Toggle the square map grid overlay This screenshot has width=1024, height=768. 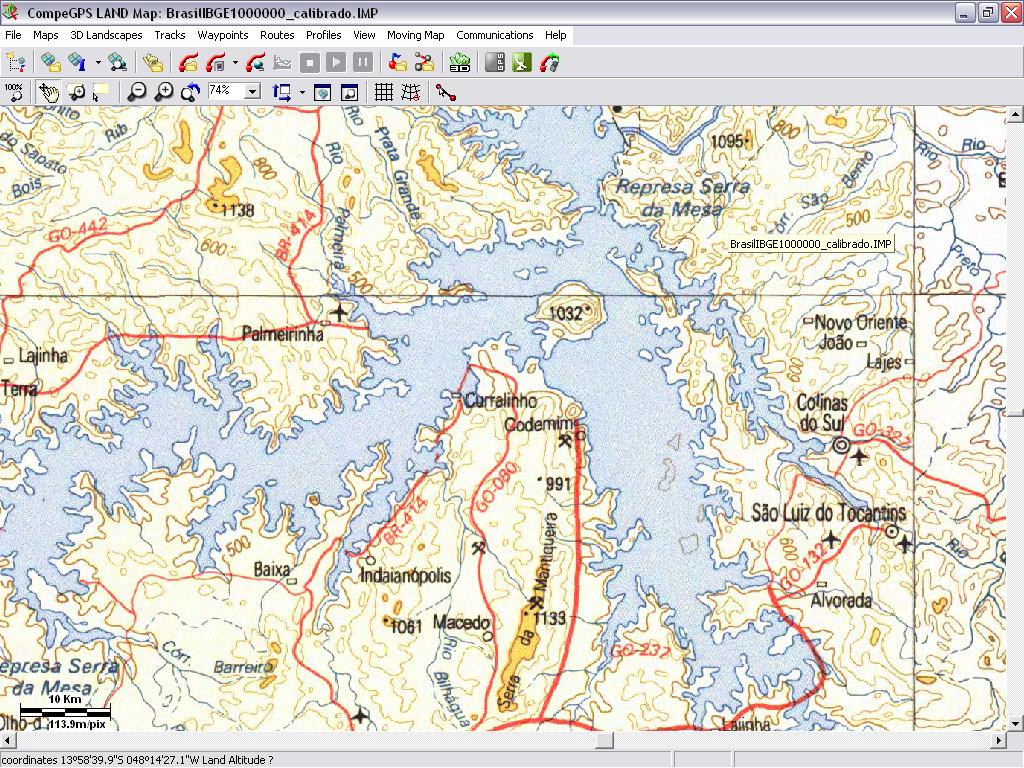coord(384,92)
